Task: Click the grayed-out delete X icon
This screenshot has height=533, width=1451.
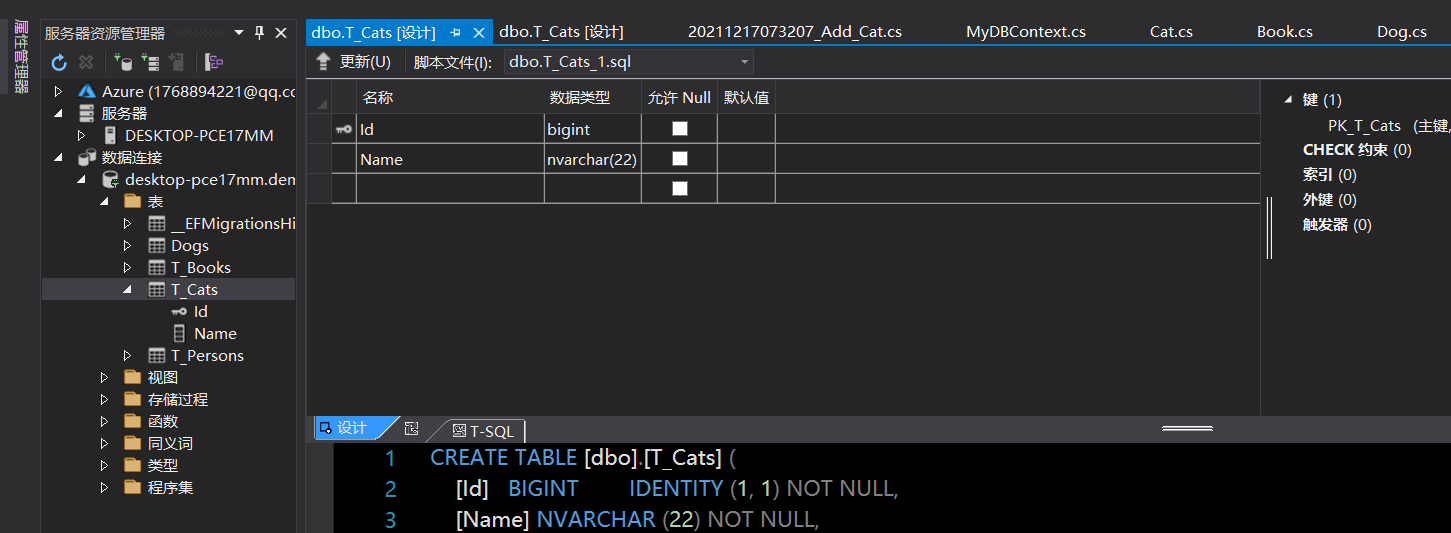Action: [x=86, y=63]
